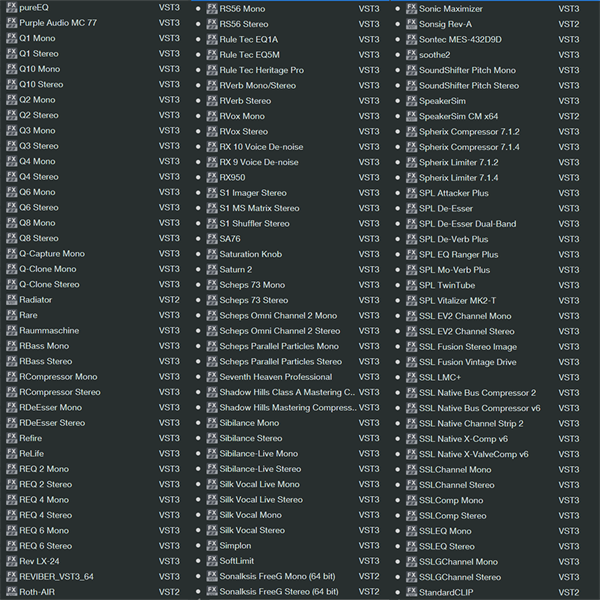This screenshot has height=600, width=600.
Task: Click the FX icon for Saturation Knob
Action: [212, 254]
